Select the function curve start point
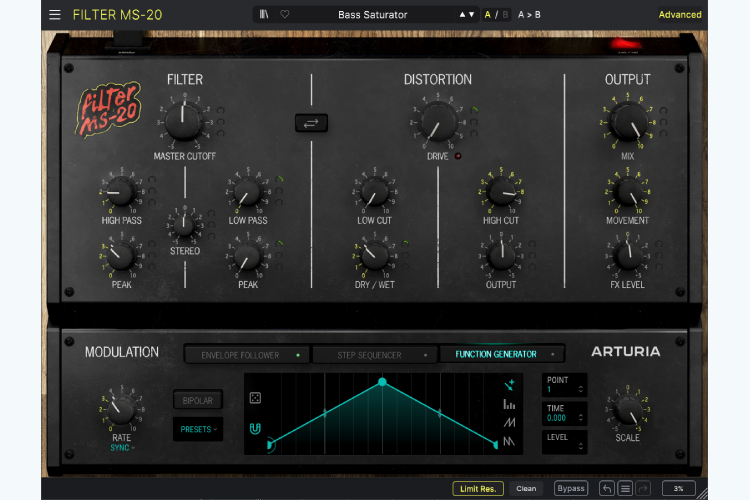Screen dimensions: 750x500 coord(270,445)
